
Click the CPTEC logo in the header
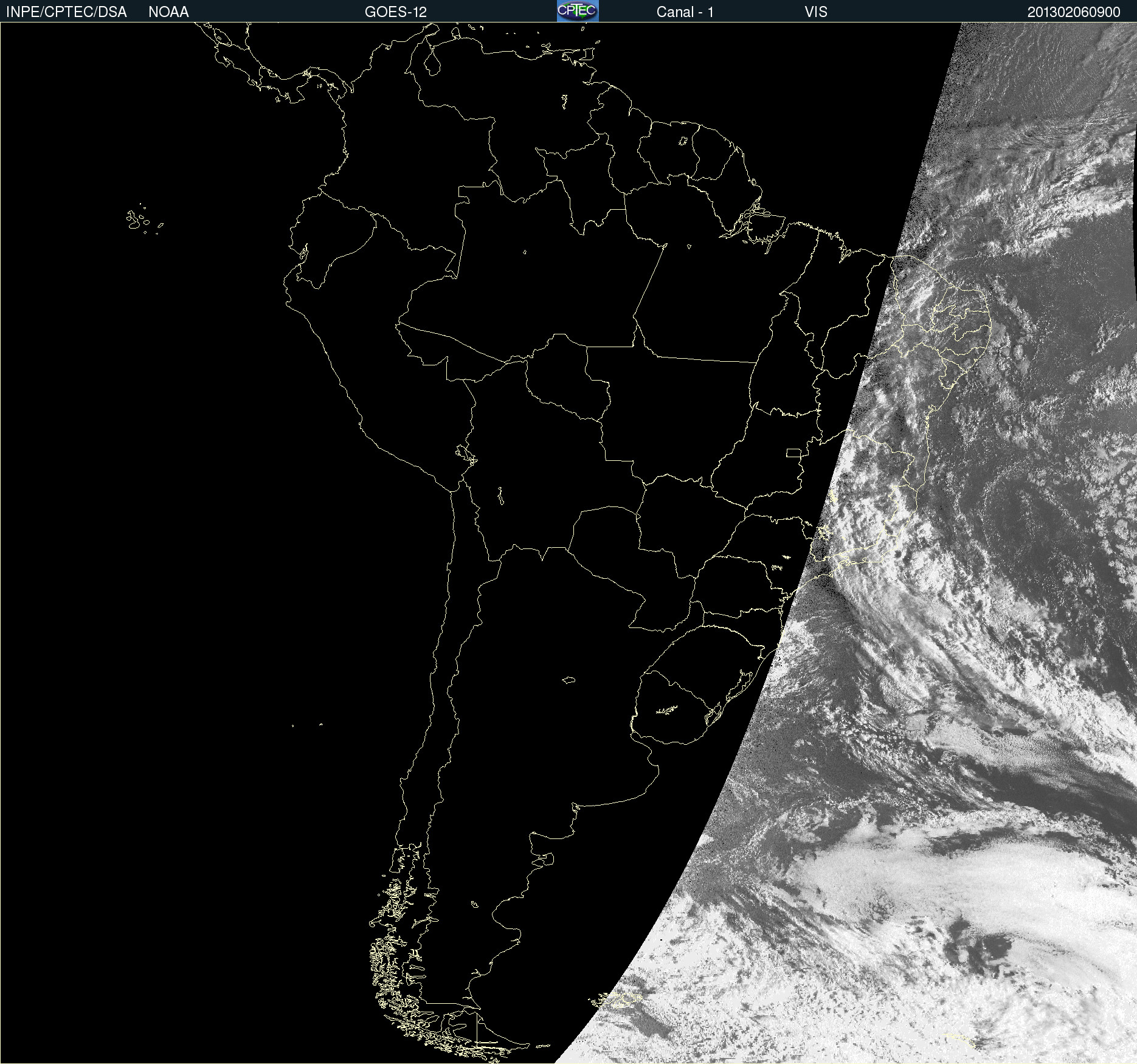(578, 11)
